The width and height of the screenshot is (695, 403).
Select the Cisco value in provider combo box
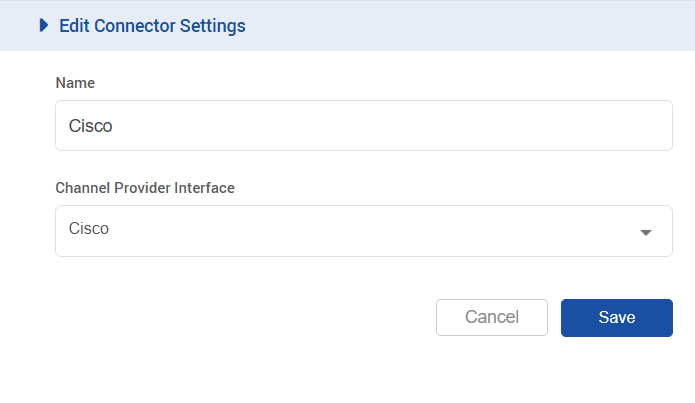89,229
